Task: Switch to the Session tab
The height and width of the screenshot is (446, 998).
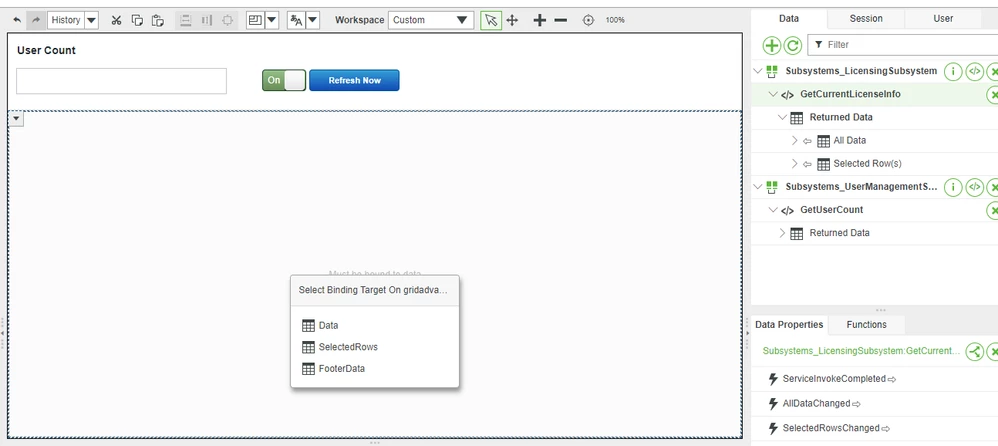Action: point(866,18)
